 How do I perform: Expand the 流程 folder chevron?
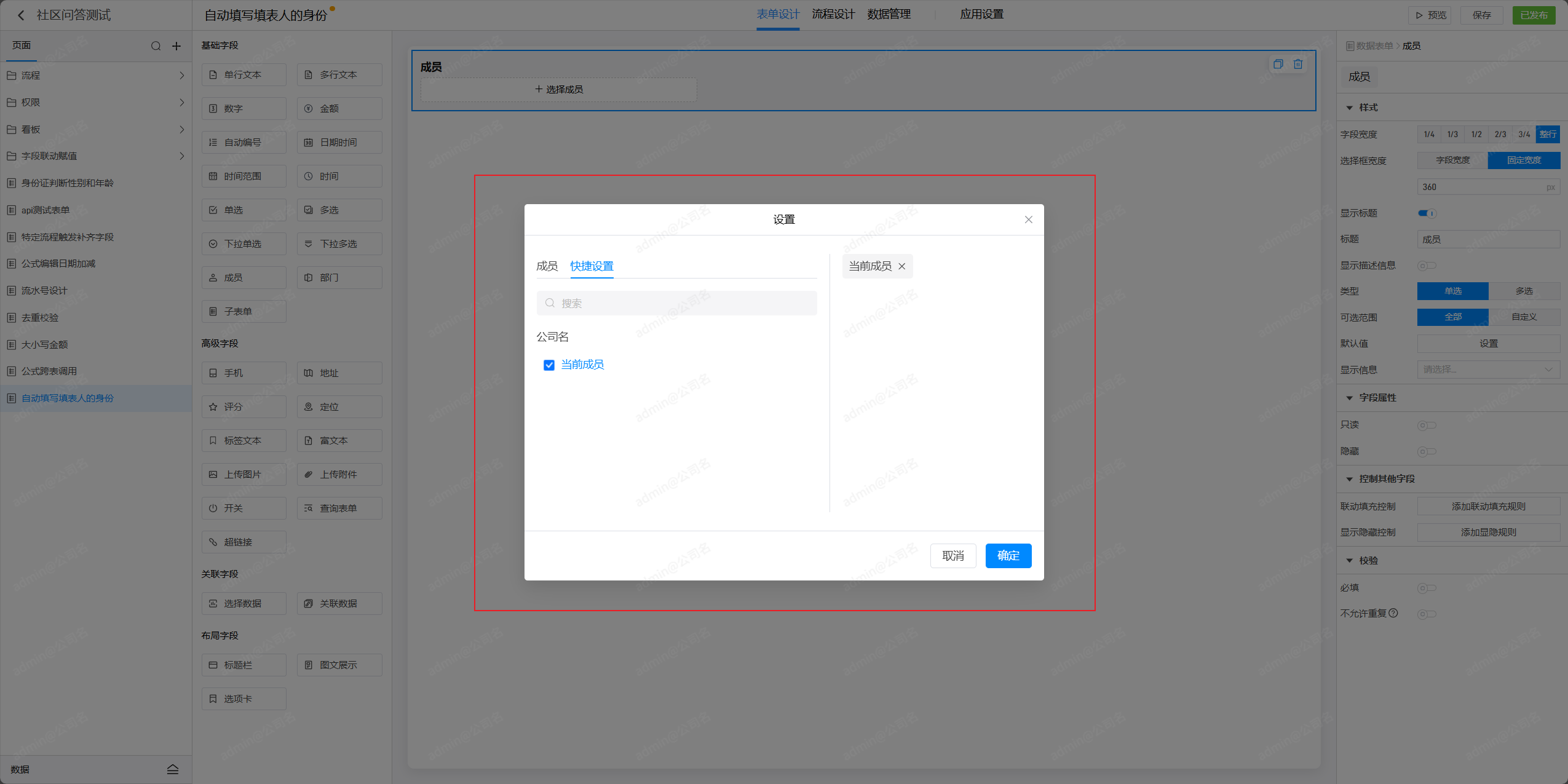point(181,76)
